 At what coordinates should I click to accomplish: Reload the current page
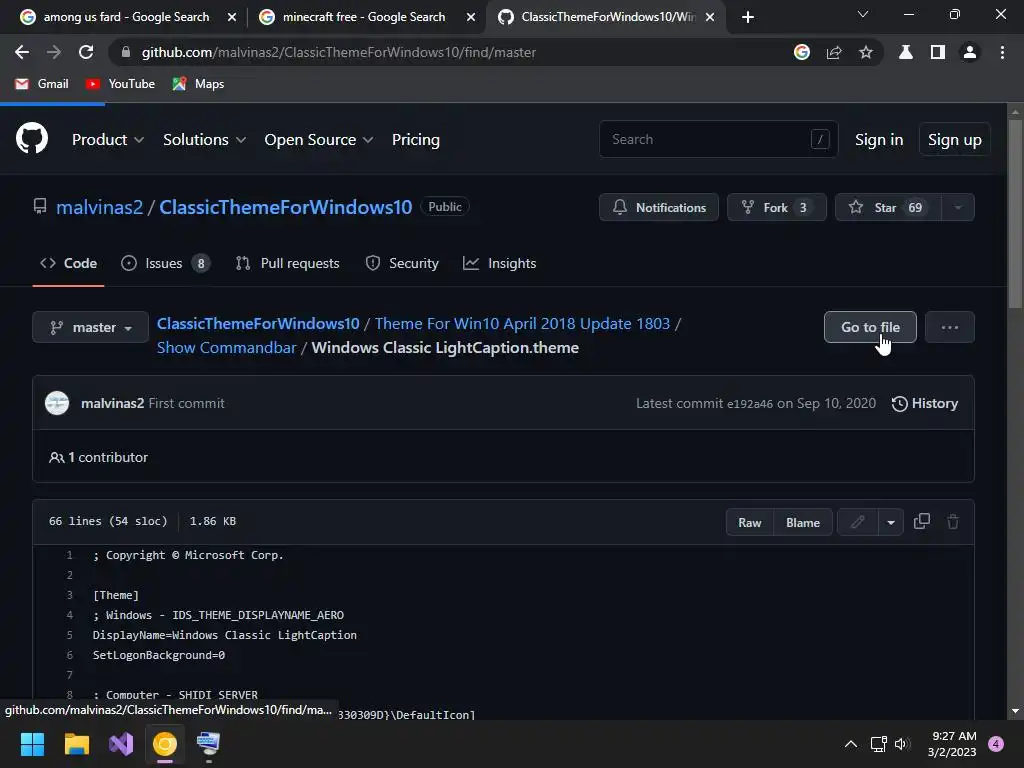(86, 52)
